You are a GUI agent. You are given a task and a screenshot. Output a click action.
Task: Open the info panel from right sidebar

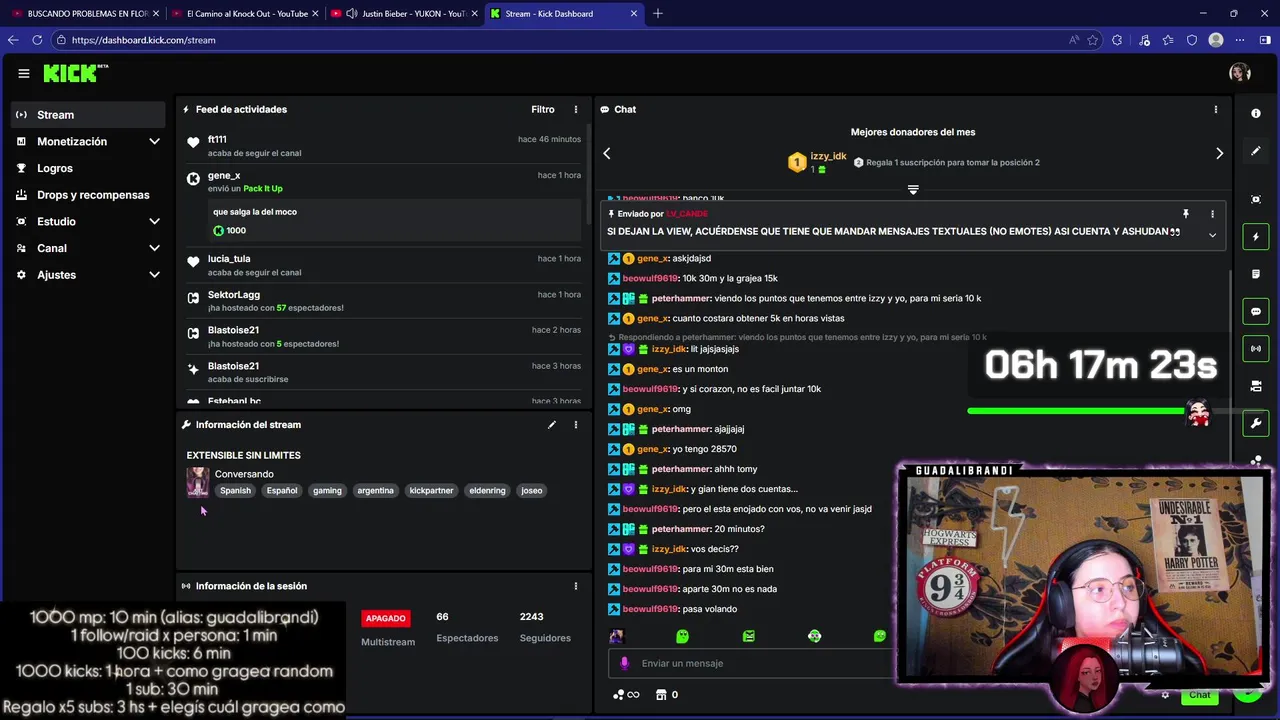pos(1256,113)
